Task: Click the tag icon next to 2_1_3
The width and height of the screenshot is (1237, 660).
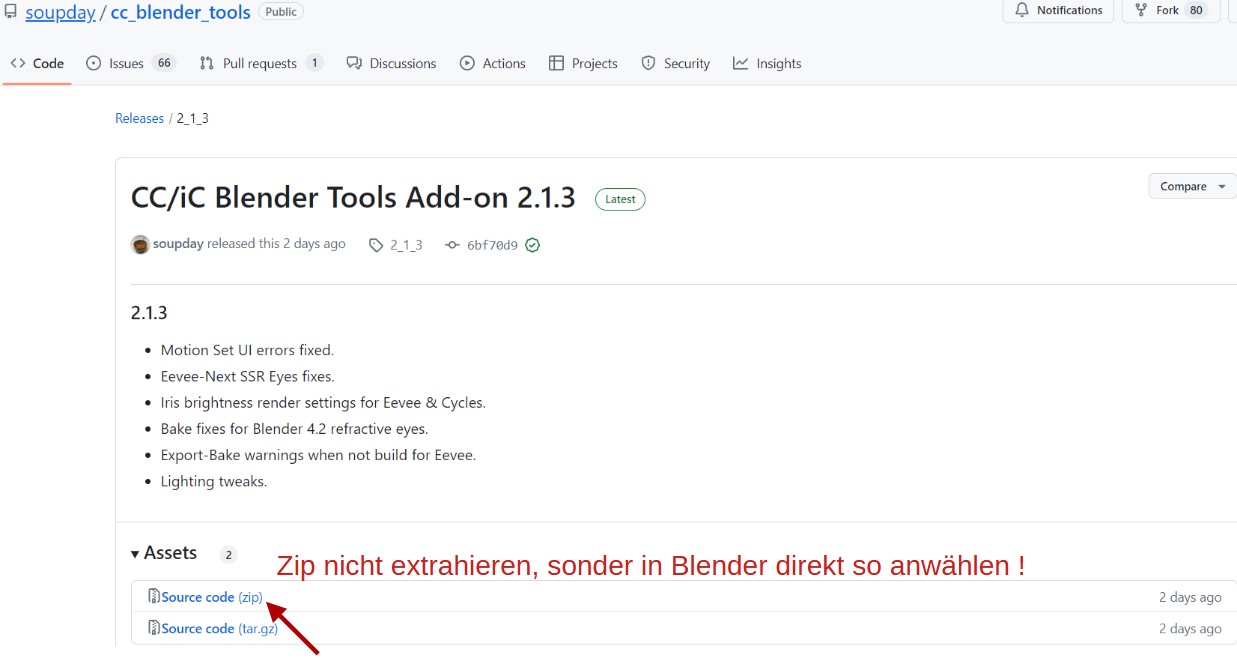Action: (x=376, y=245)
